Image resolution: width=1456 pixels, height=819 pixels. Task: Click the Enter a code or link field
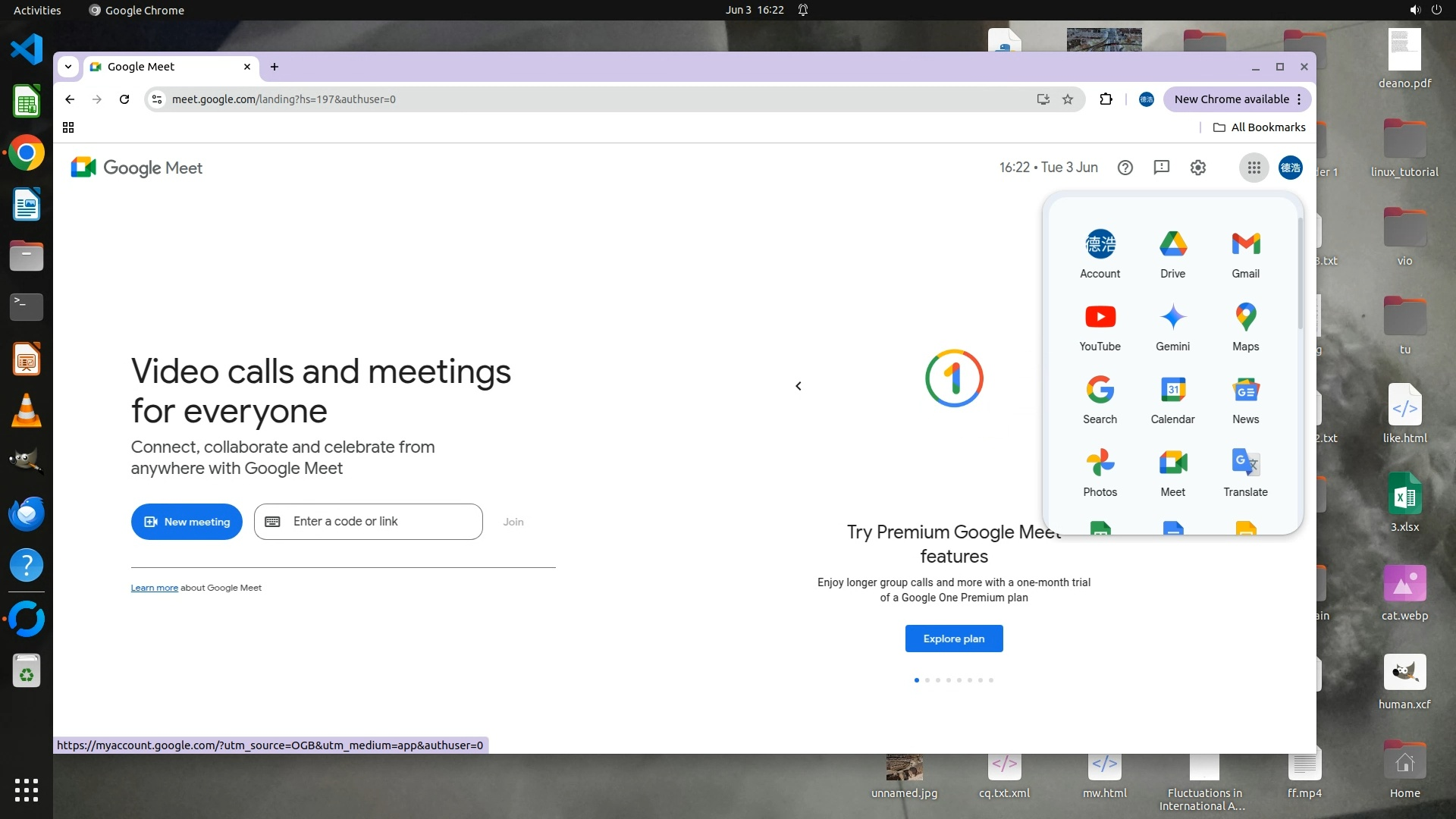[x=368, y=522]
